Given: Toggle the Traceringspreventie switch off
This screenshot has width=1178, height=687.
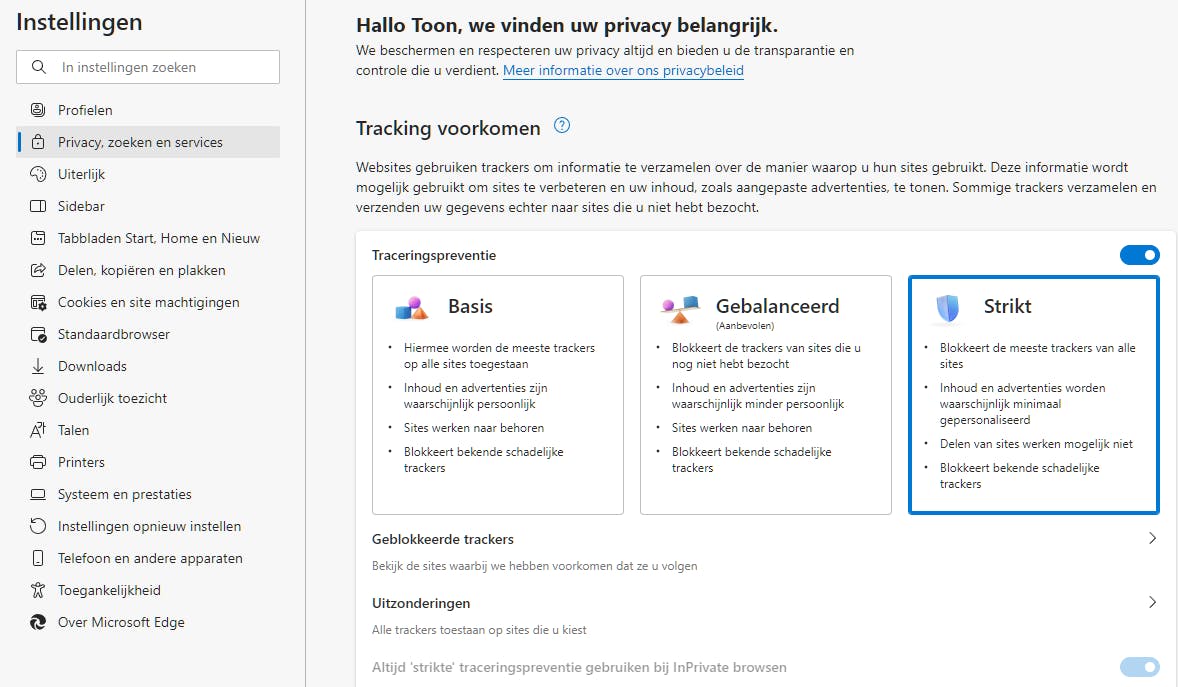Looking at the screenshot, I should coord(1139,255).
